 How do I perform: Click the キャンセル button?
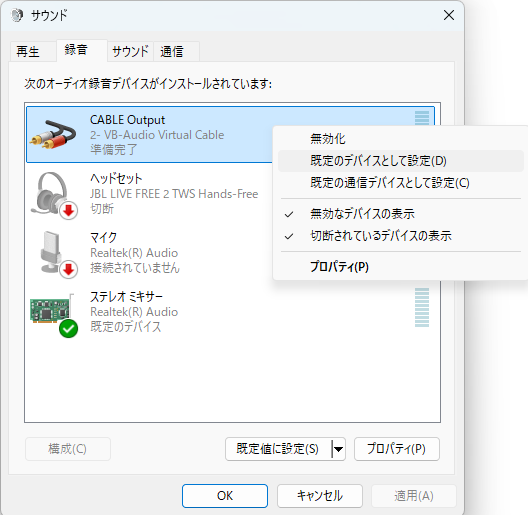[320, 496]
